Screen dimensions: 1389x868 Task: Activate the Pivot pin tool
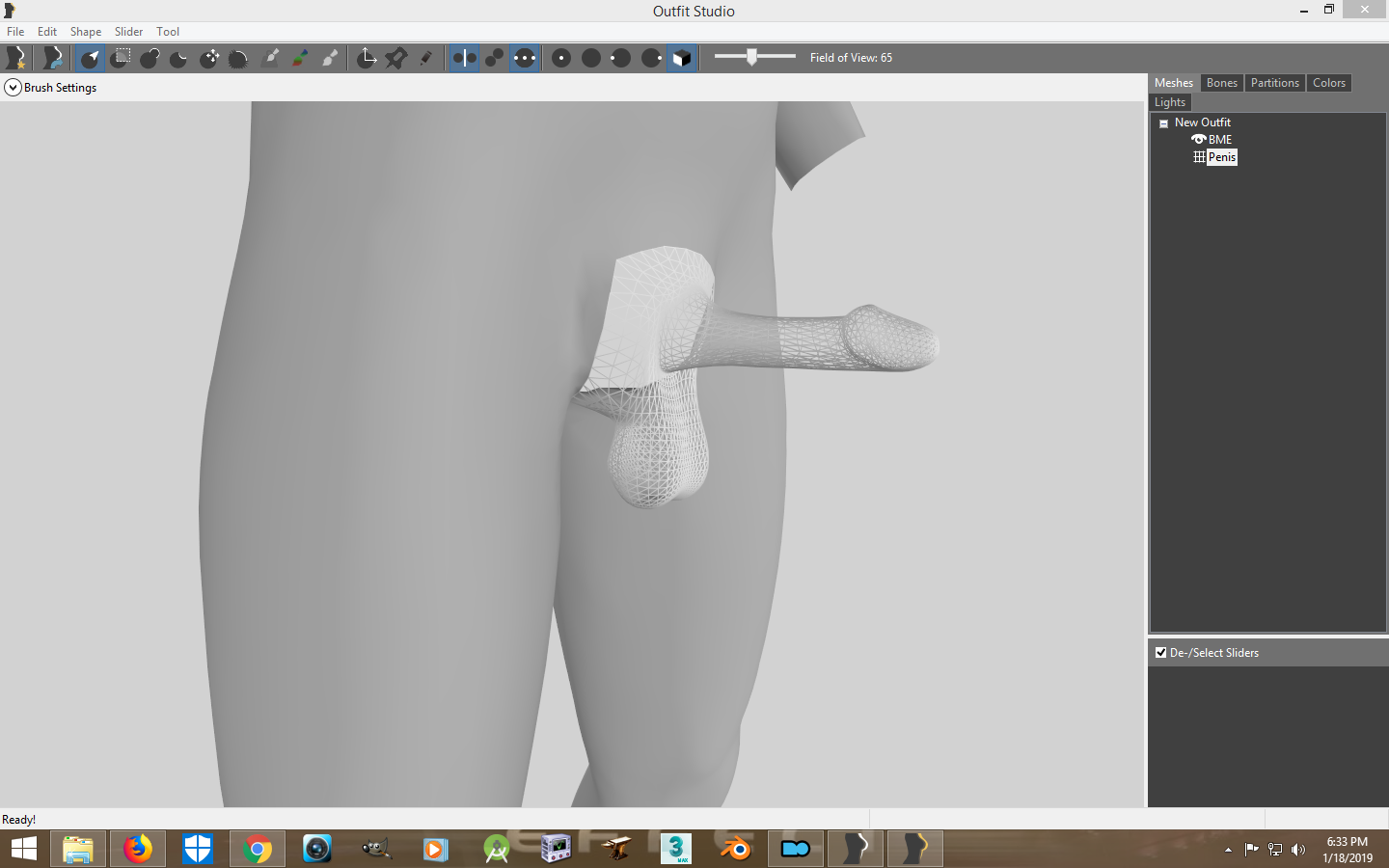point(396,58)
